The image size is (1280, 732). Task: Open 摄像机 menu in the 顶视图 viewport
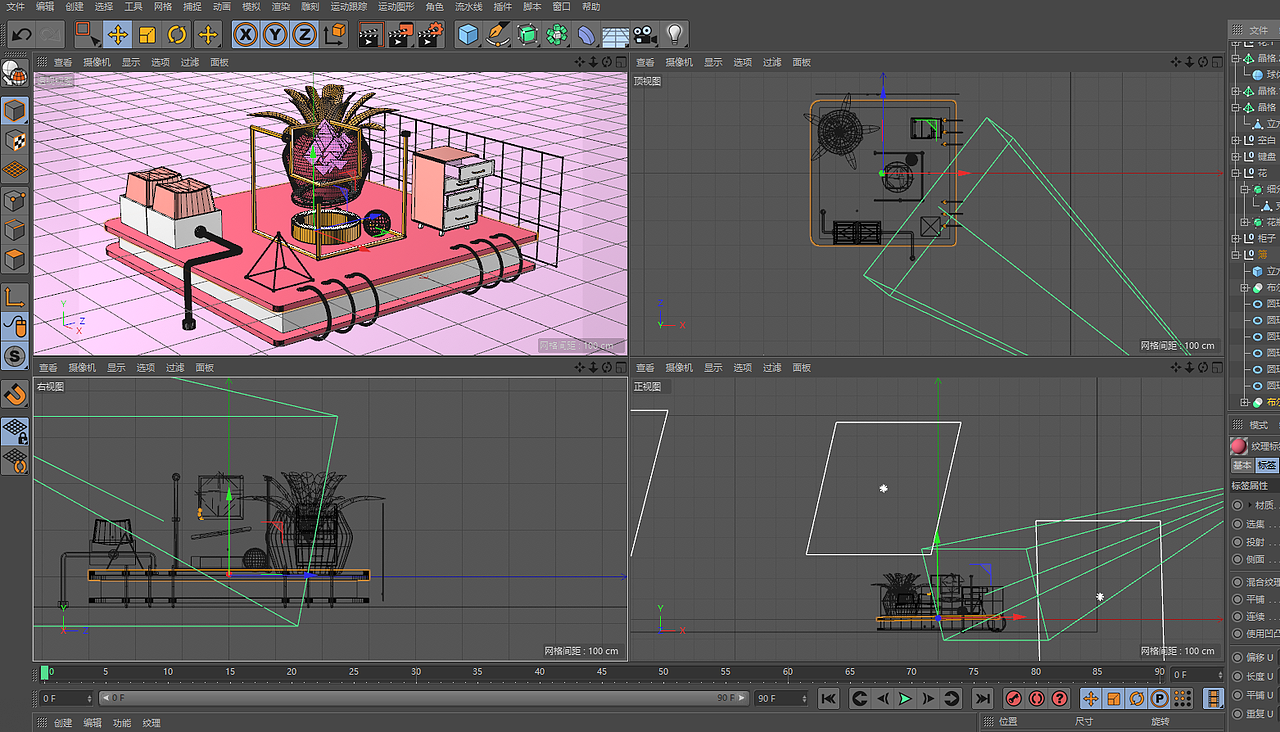pos(679,62)
